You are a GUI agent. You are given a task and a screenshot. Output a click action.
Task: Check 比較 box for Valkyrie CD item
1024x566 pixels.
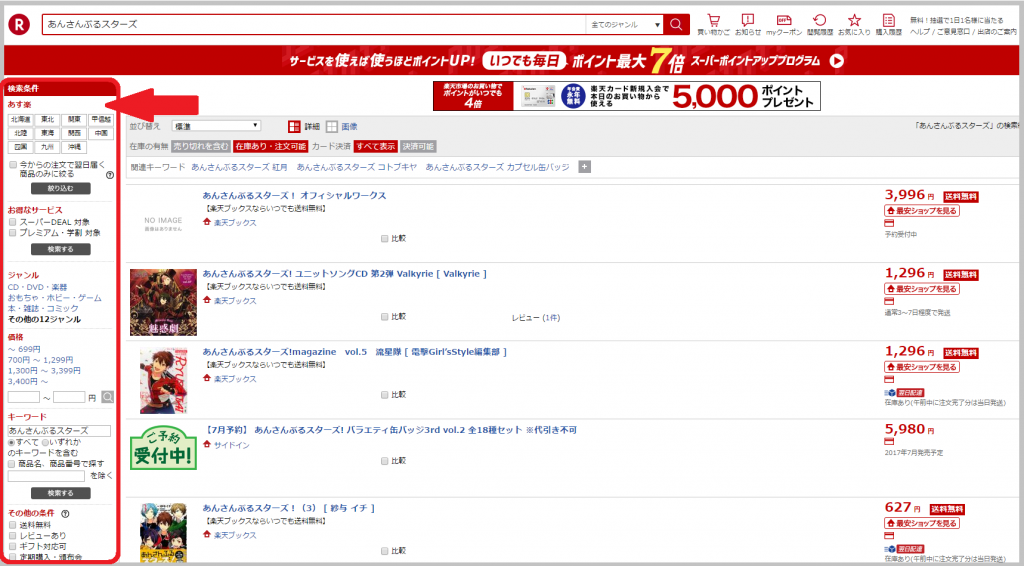385,317
